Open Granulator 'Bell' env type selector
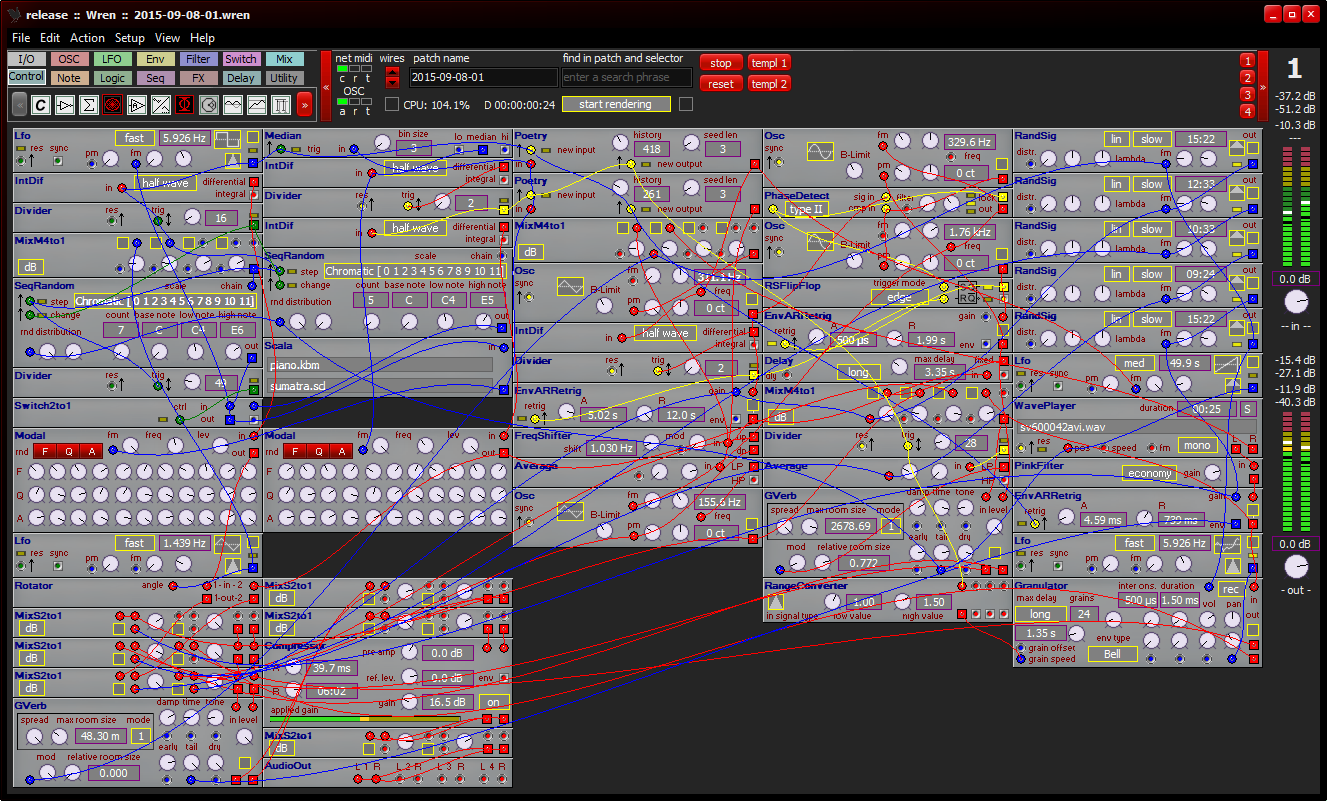Viewport: 1327px width, 801px height. pos(1112,654)
